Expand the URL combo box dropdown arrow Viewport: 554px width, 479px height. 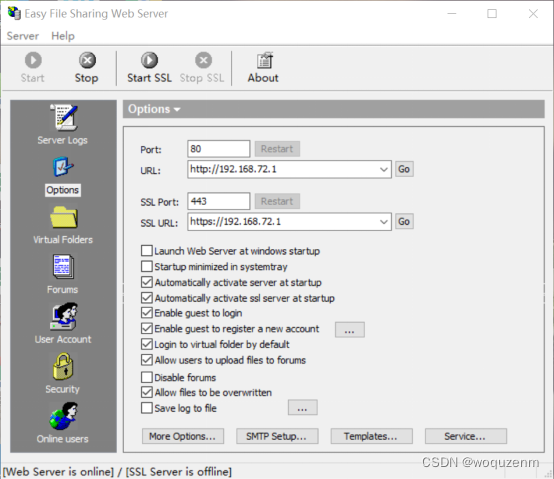tap(384, 170)
